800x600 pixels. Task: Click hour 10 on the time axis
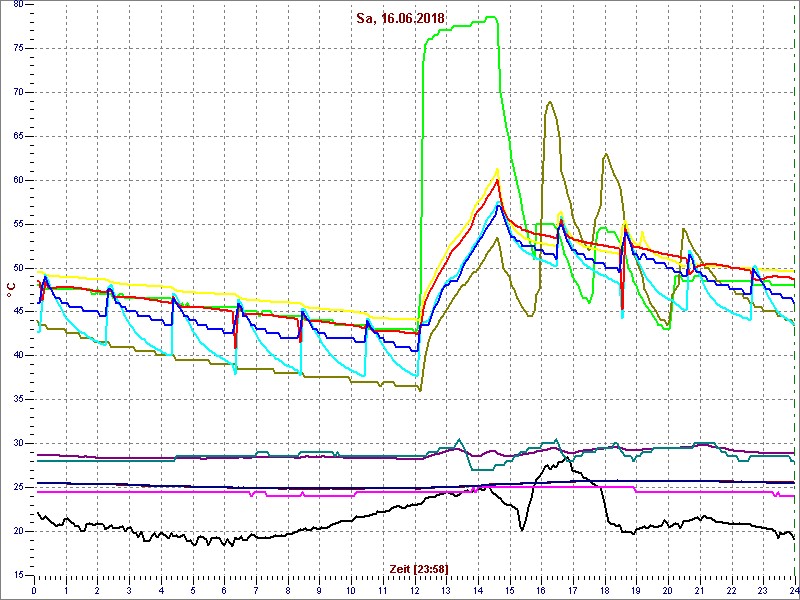tap(351, 590)
